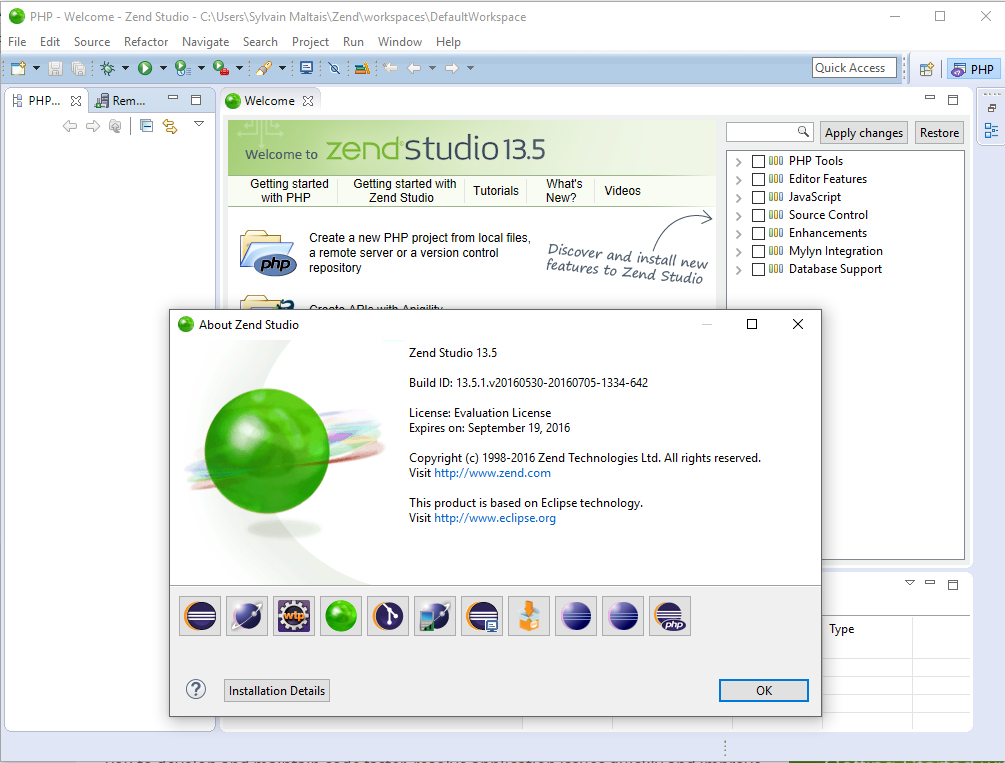1005x763 pixels.
Task: Open the dropdown arrow beside the Run icon
Action: pos(163,68)
